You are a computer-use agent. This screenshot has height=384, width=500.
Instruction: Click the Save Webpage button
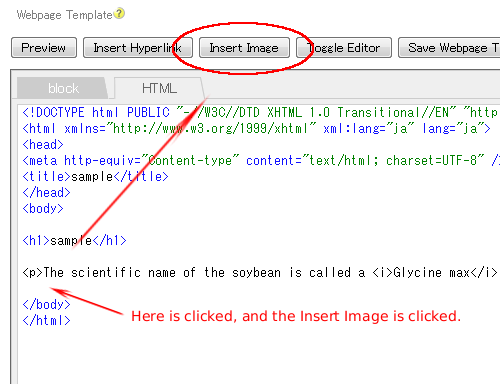(449, 48)
